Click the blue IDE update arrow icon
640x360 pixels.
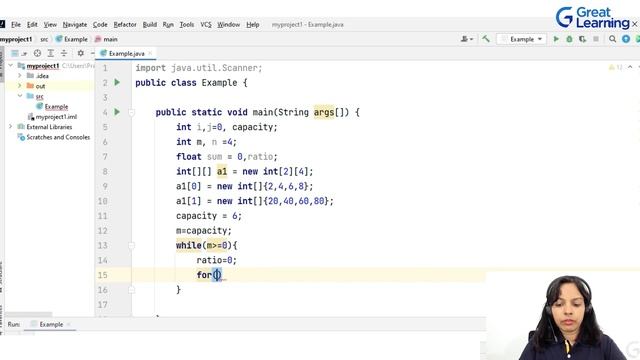click(x=626, y=39)
